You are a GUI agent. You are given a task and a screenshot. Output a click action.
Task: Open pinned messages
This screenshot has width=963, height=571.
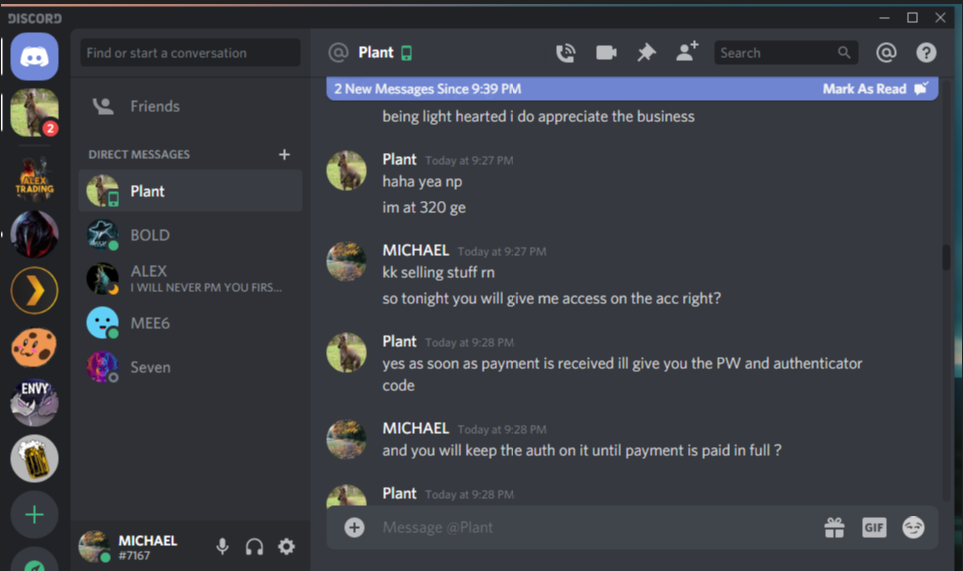point(646,53)
